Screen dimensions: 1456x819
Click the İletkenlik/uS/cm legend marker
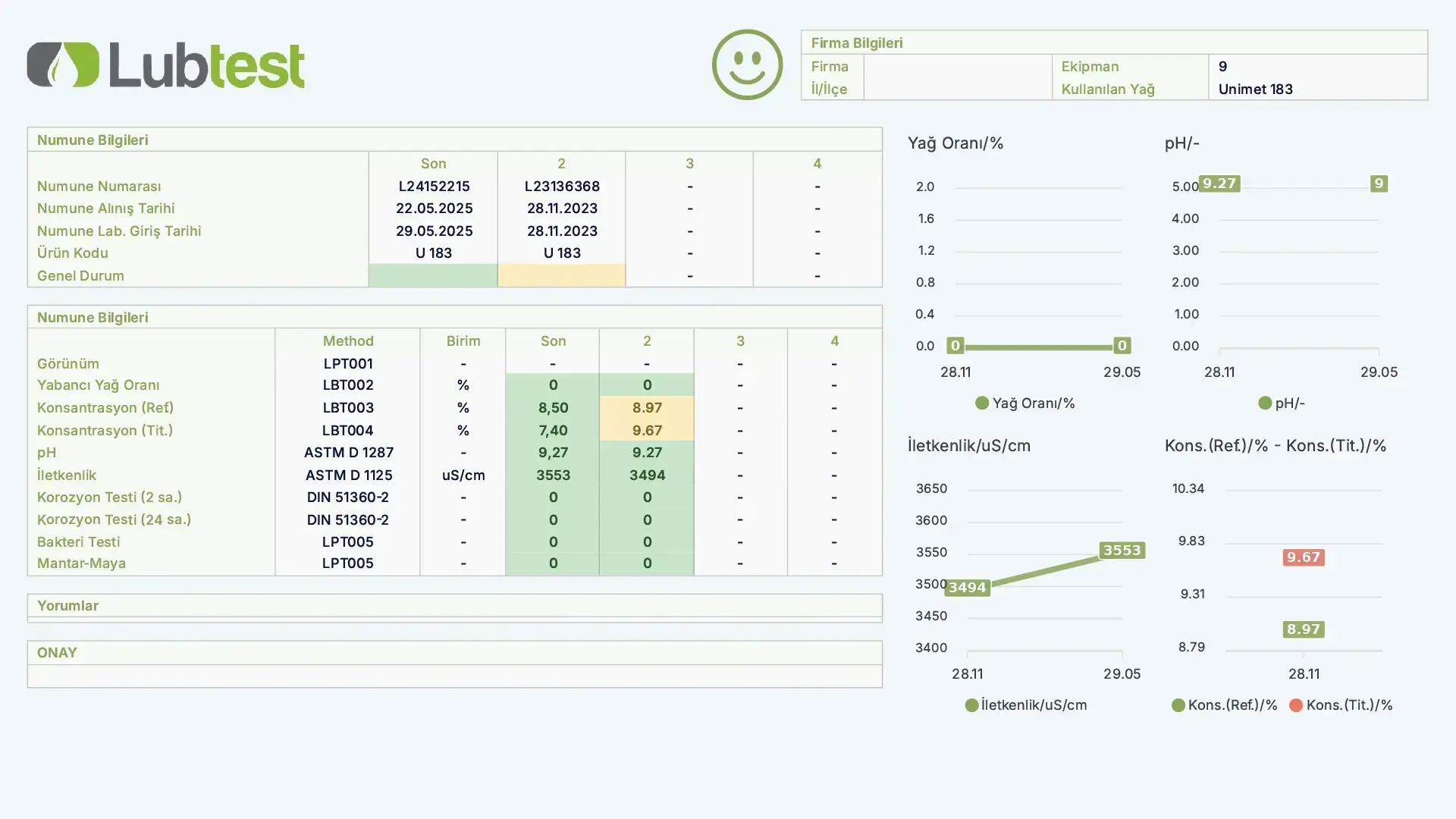pyautogui.click(x=971, y=705)
